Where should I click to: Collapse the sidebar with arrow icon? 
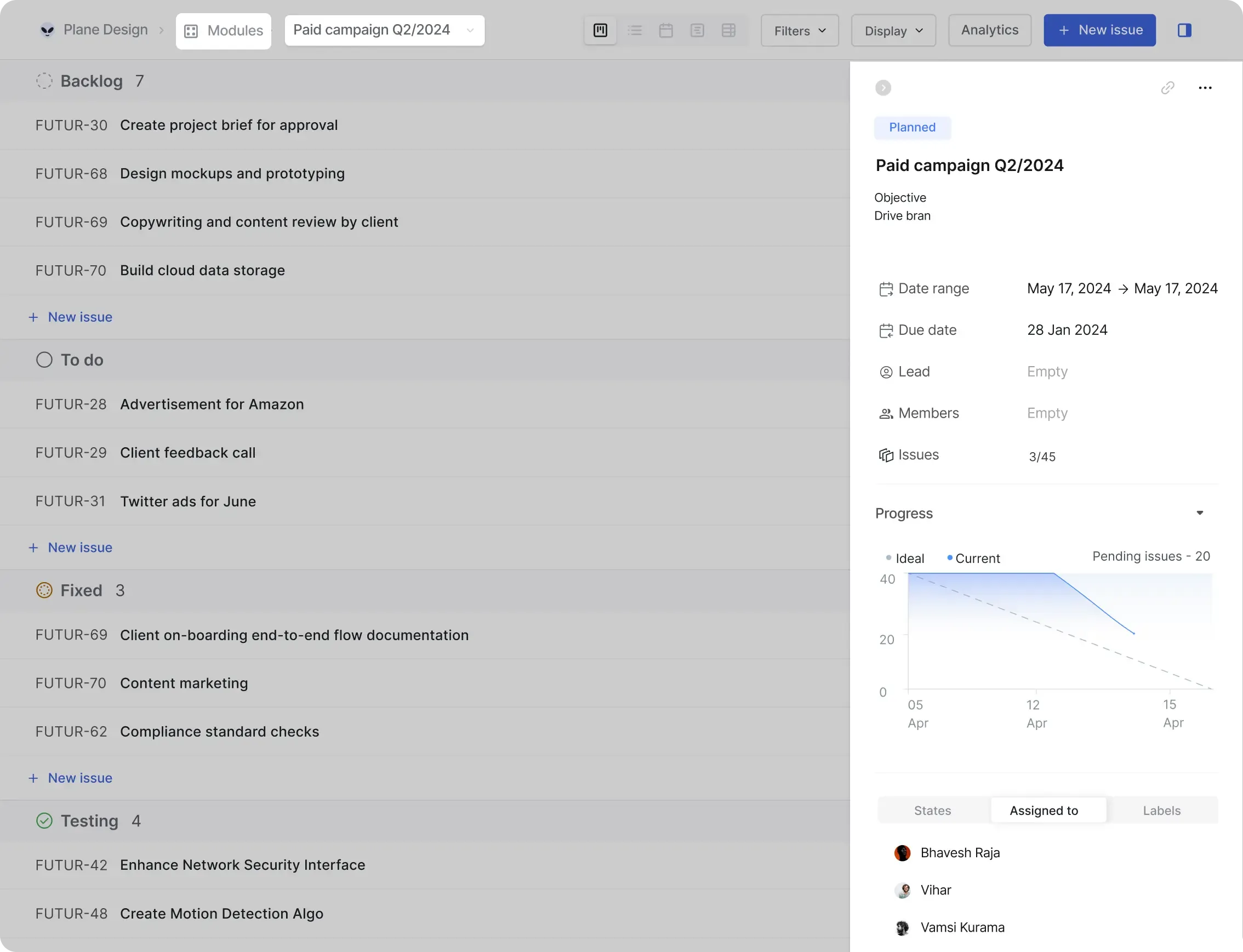pyautogui.click(x=883, y=88)
